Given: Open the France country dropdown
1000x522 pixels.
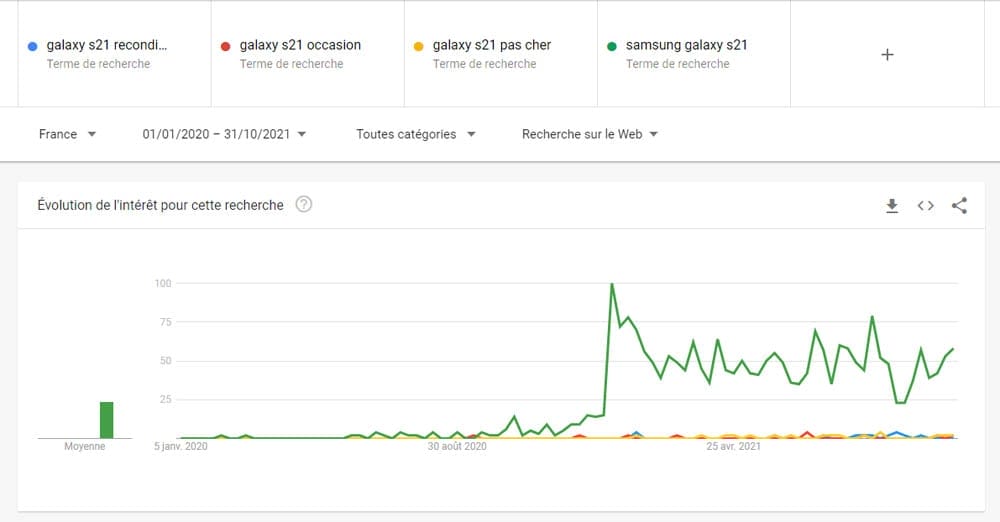Looking at the screenshot, I should point(68,134).
